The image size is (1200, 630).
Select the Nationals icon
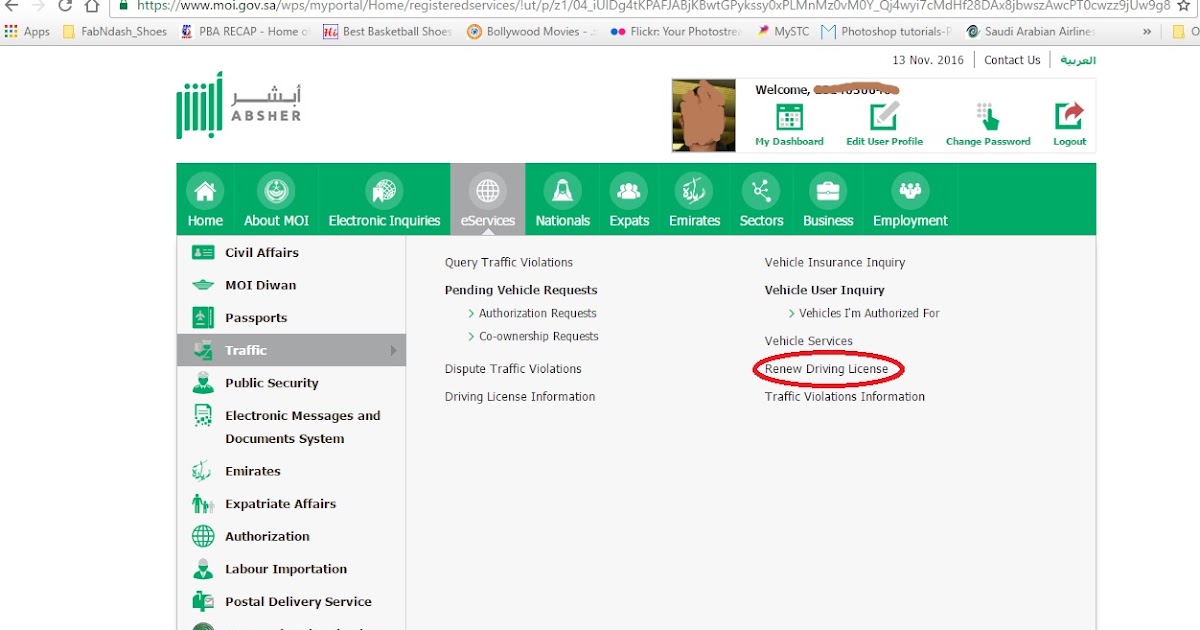[x=562, y=190]
